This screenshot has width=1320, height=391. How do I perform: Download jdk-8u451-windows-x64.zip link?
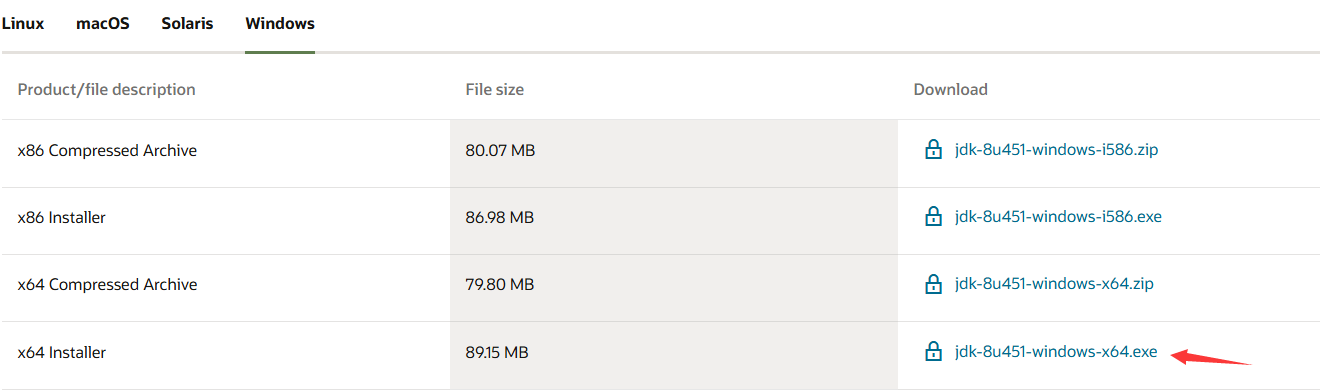click(x=1054, y=284)
